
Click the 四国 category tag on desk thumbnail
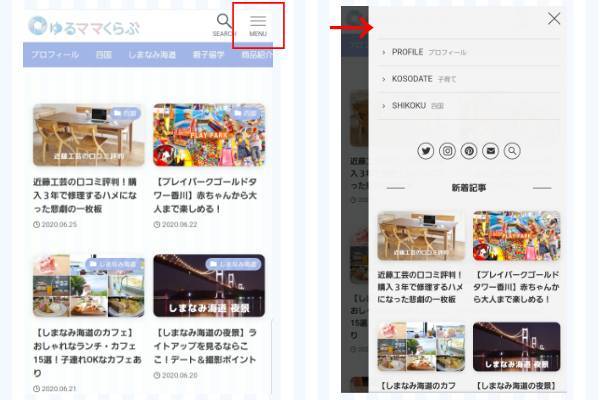(x=126, y=113)
